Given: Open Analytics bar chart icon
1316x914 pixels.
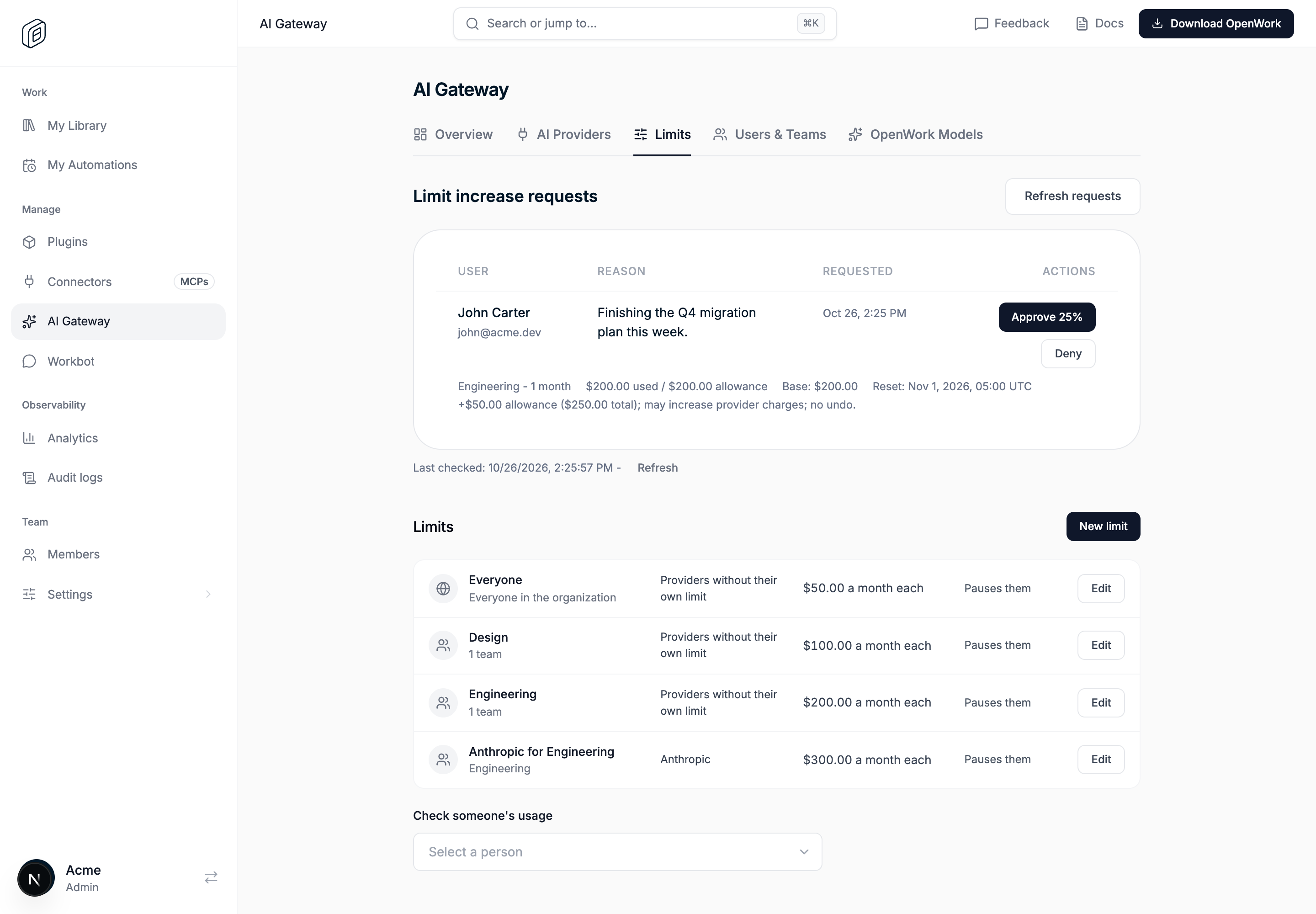Looking at the screenshot, I should 29,438.
